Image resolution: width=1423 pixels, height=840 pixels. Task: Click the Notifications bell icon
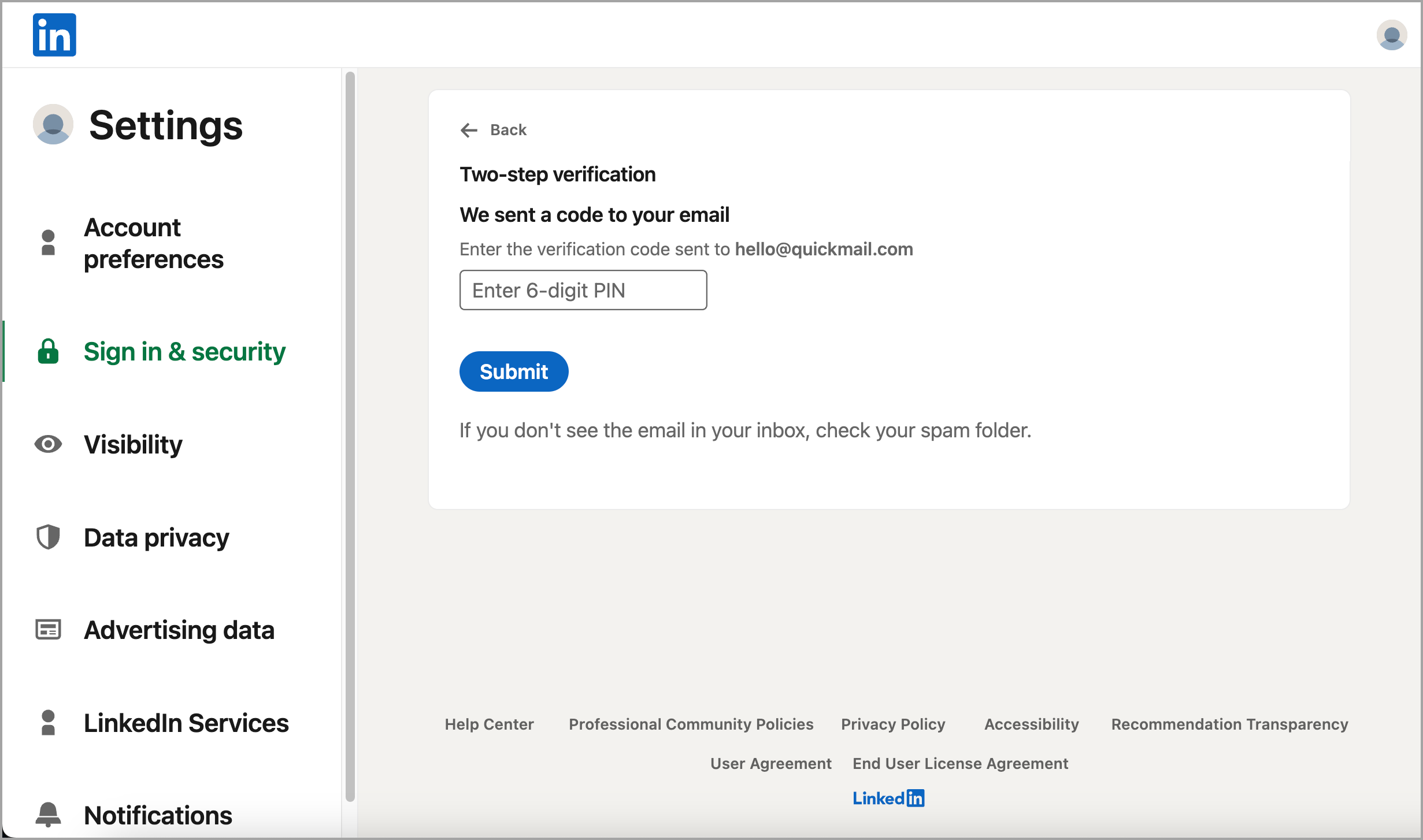coord(48,815)
